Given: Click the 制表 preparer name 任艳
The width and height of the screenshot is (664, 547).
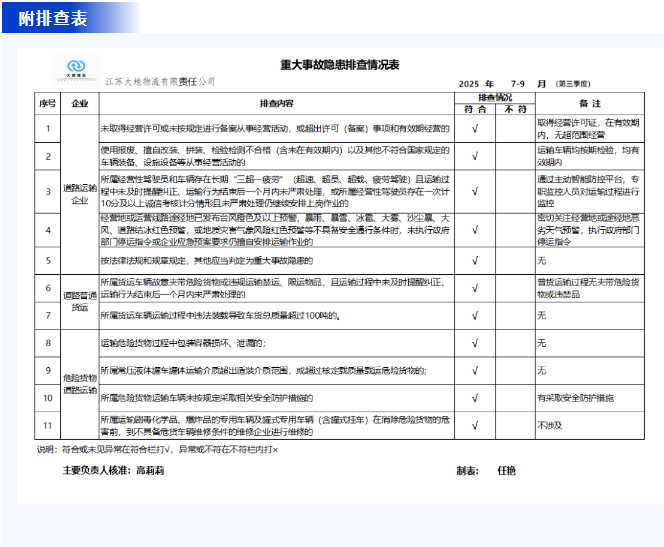Looking at the screenshot, I should (507, 469).
